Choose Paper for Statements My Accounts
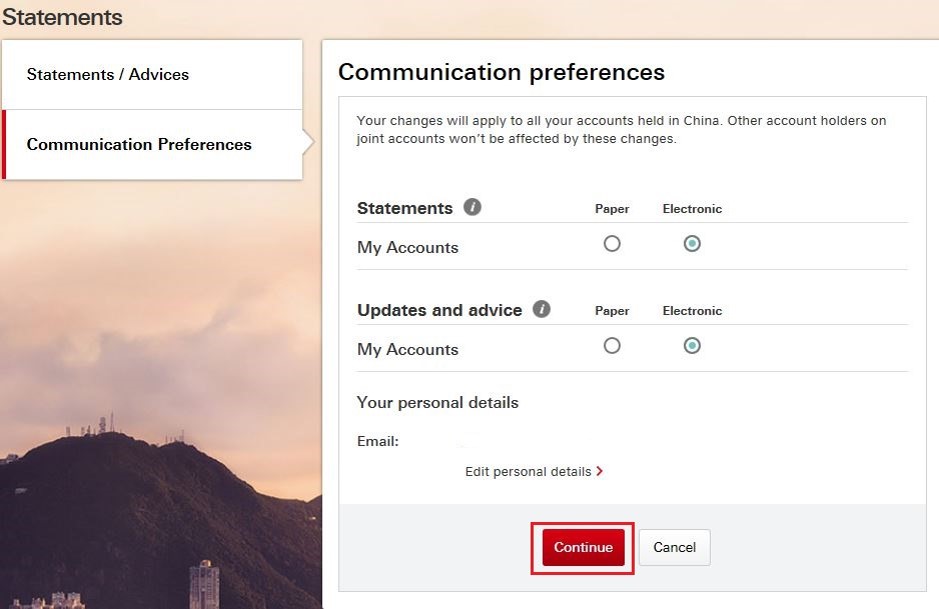 click(x=611, y=244)
